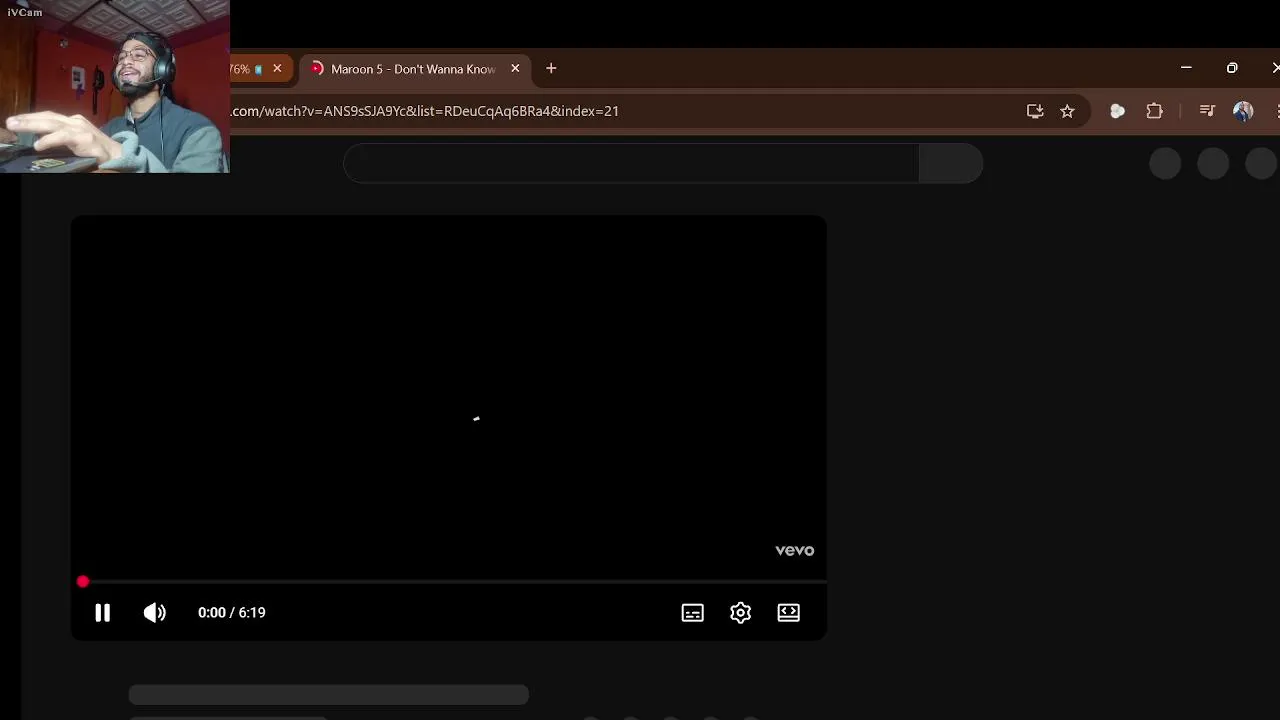Screen dimensions: 1280x720
Task: Switch to the Maroon 5 - Don't Wanna Know tab
Action: [413, 69]
